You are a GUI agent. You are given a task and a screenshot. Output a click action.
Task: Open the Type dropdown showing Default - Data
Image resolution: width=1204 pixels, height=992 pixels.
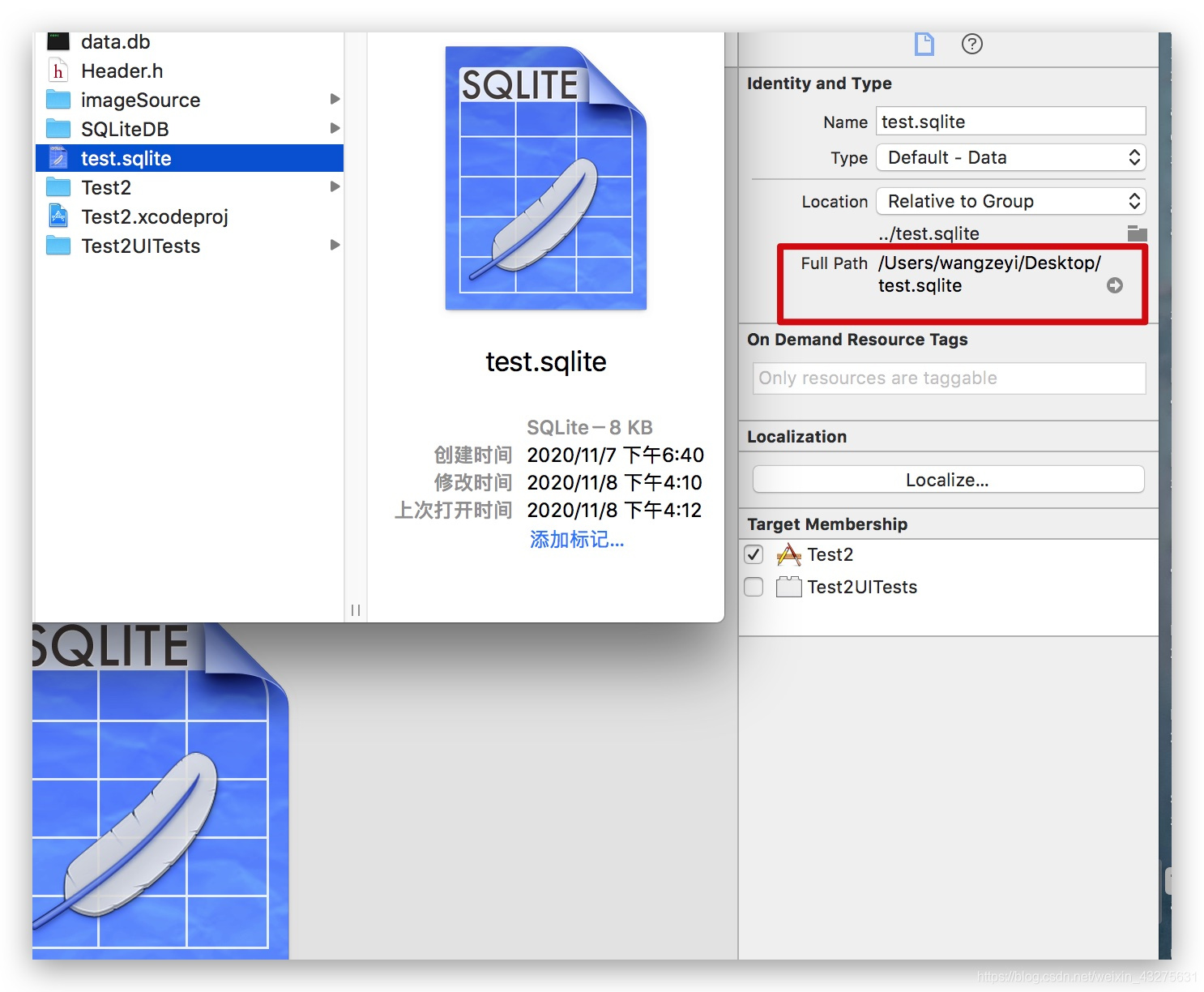(x=1011, y=157)
